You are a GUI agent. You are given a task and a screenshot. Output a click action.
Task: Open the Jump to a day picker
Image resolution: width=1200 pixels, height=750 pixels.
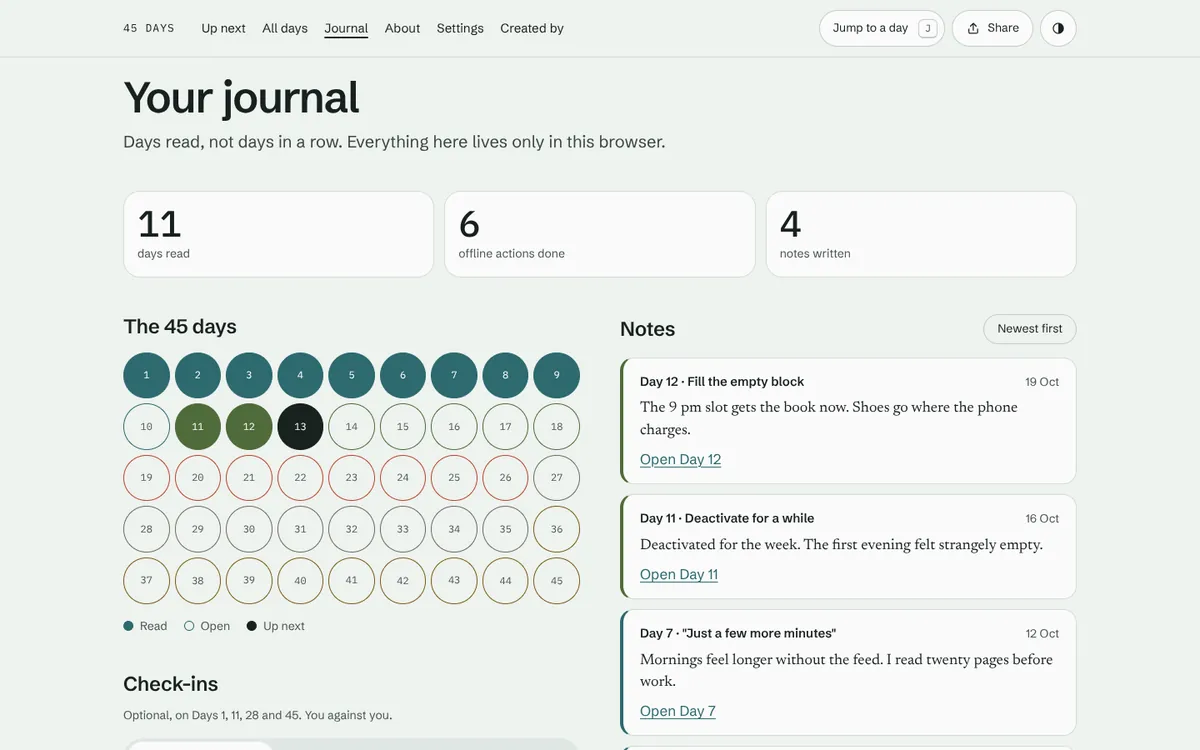pos(882,28)
